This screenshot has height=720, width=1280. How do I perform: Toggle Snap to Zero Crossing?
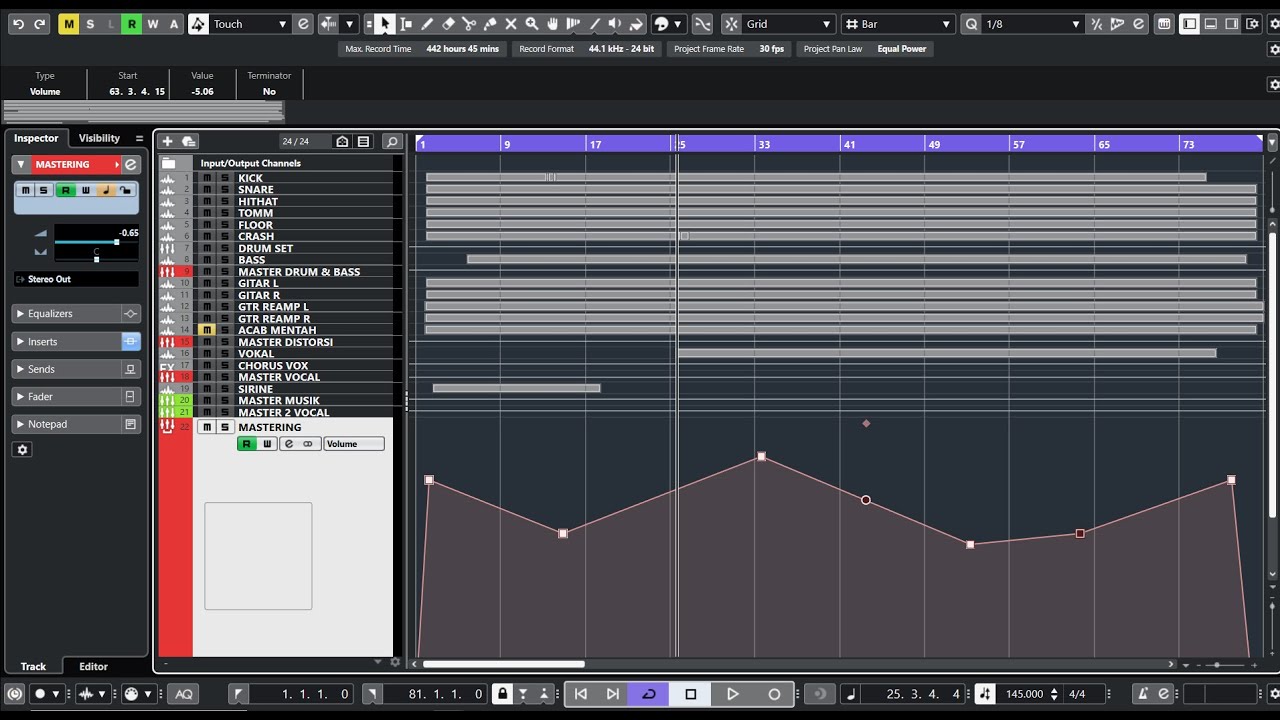[x=702, y=24]
